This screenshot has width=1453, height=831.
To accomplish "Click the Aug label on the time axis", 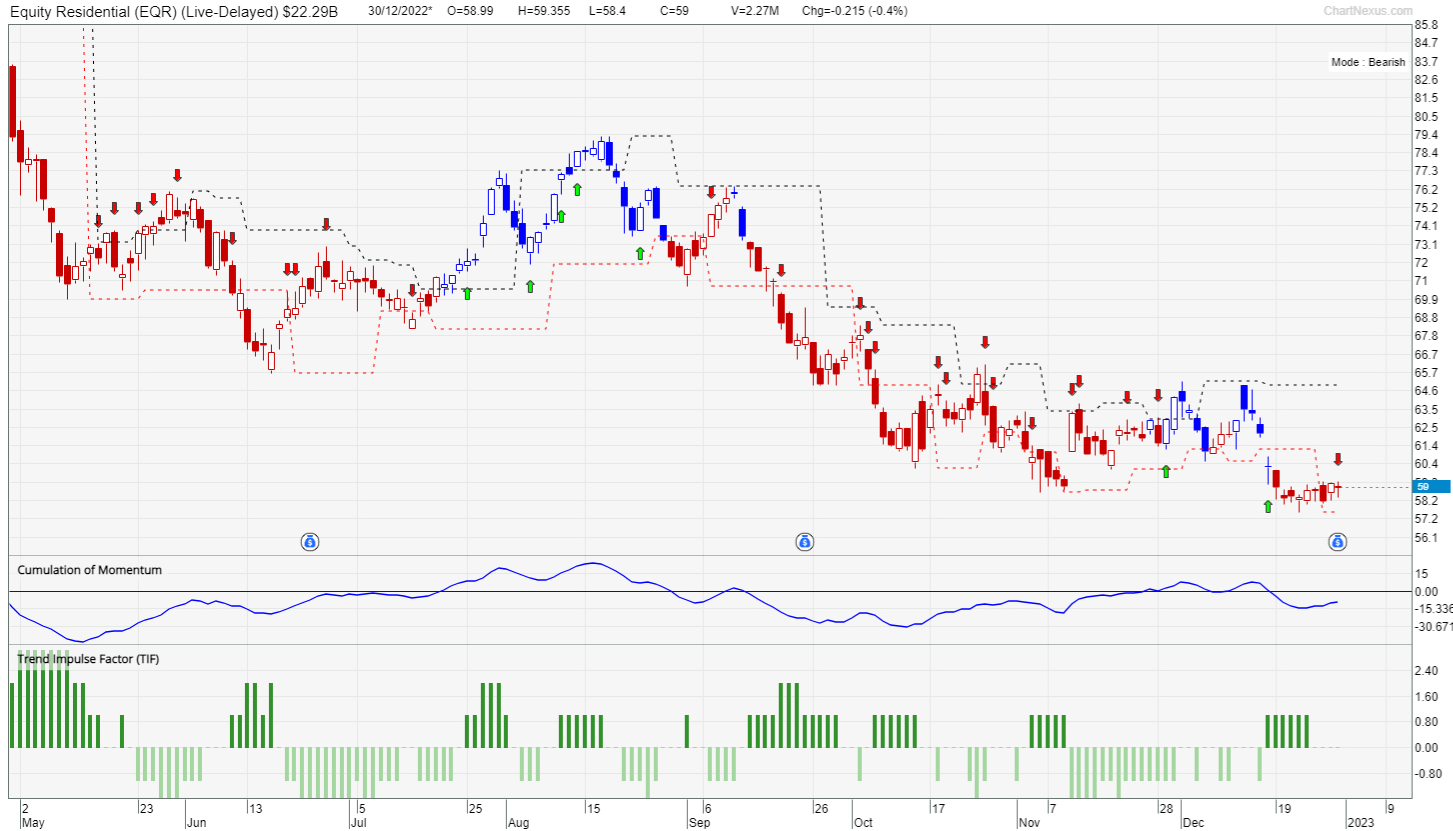I will click(518, 823).
